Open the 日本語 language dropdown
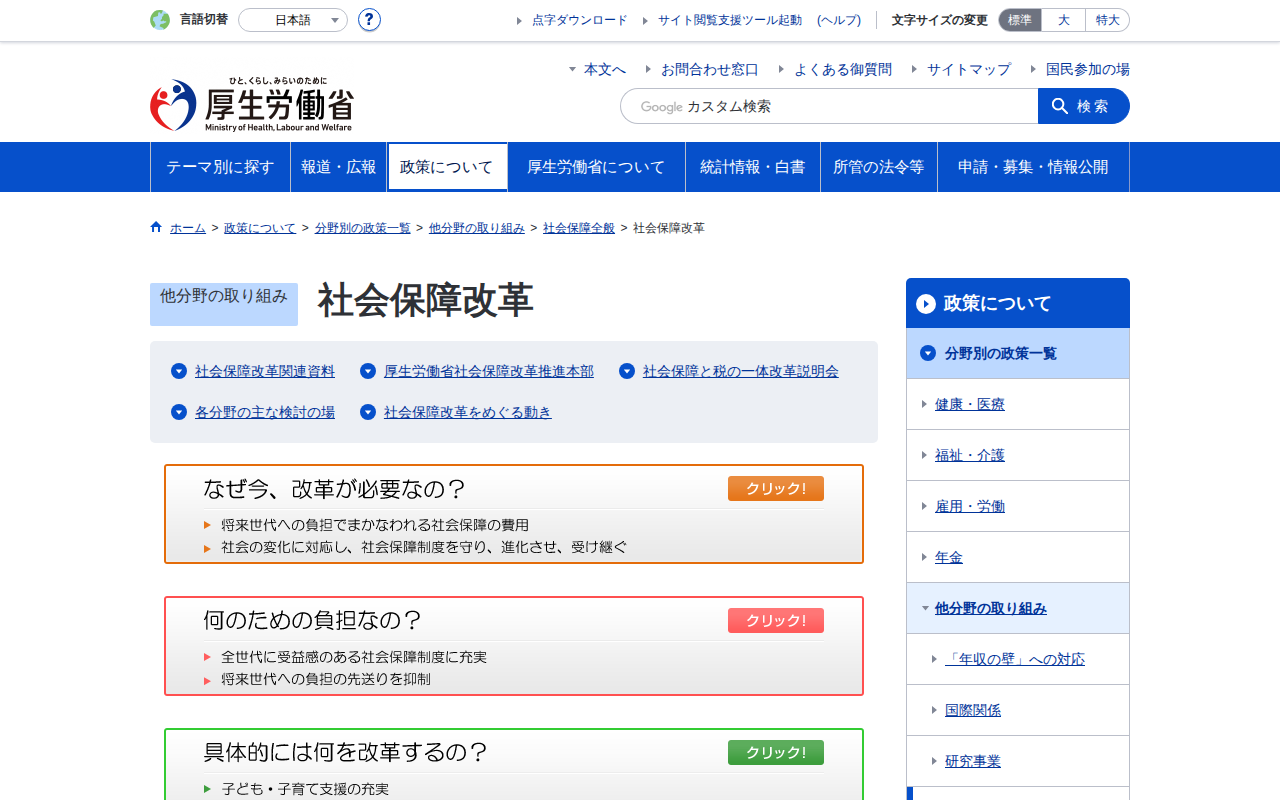Image resolution: width=1280 pixels, height=800 pixels. [293, 20]
